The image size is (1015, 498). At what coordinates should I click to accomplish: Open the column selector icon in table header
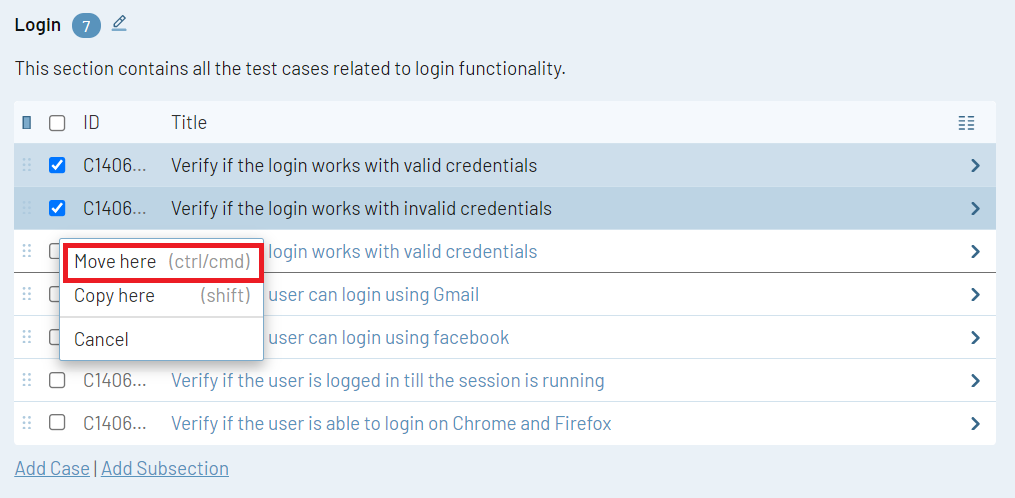966,123
